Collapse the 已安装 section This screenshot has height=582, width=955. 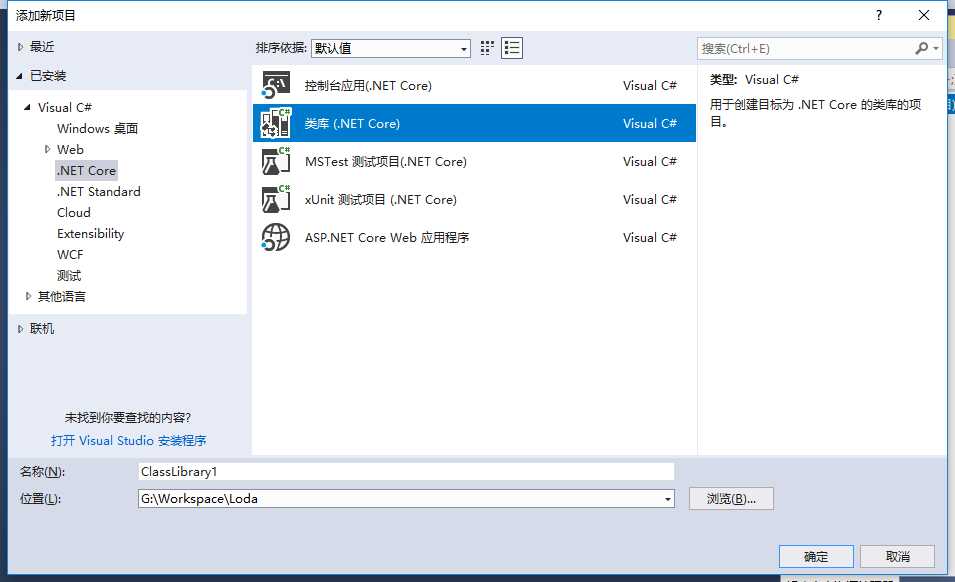tap(19, 76)
